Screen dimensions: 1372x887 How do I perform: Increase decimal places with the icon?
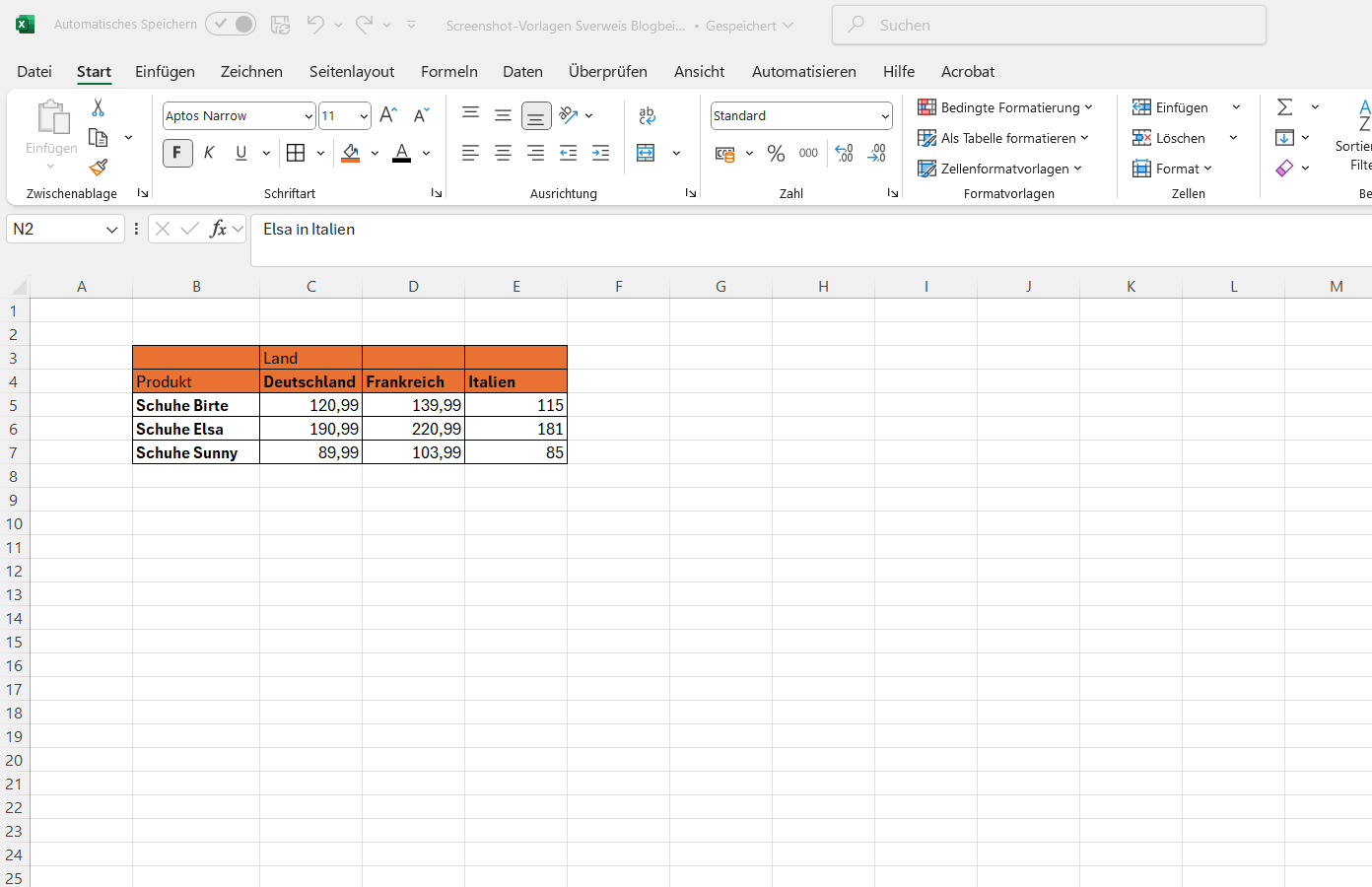(844, 153)
